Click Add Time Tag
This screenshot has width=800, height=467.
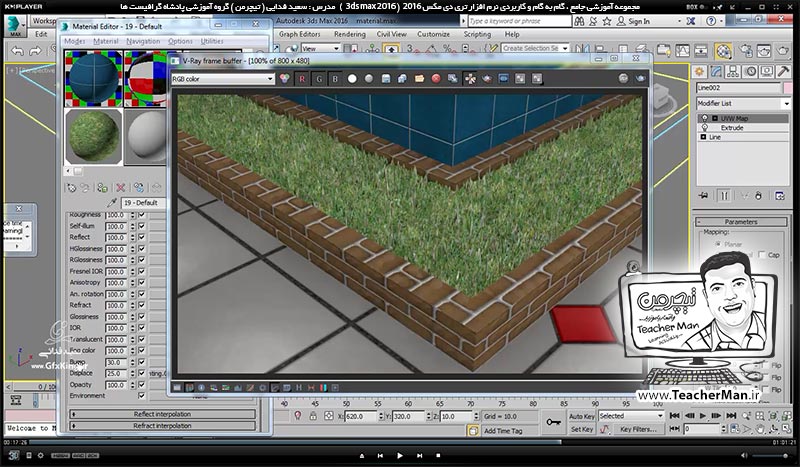click(503, 431)
